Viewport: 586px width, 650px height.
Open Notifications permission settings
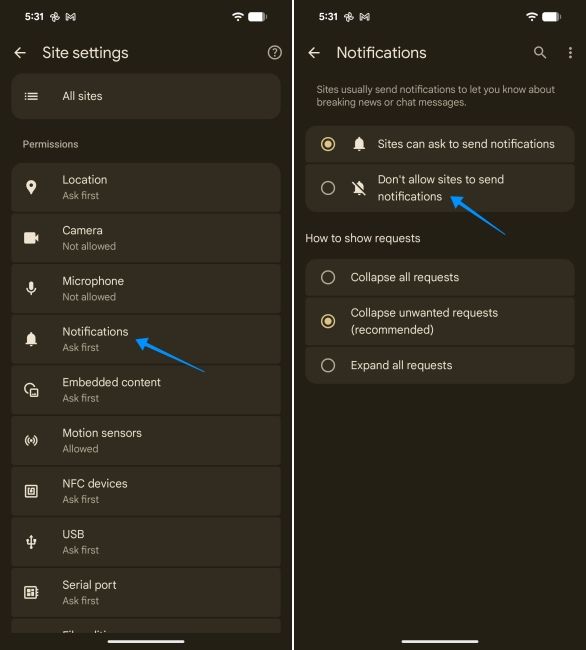[146, 339]
